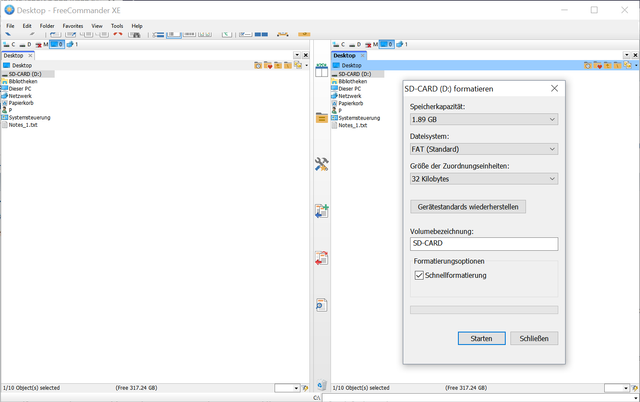Click the Schließen button
The height and width of the screenshot is (402, 640).
point(534,338)
